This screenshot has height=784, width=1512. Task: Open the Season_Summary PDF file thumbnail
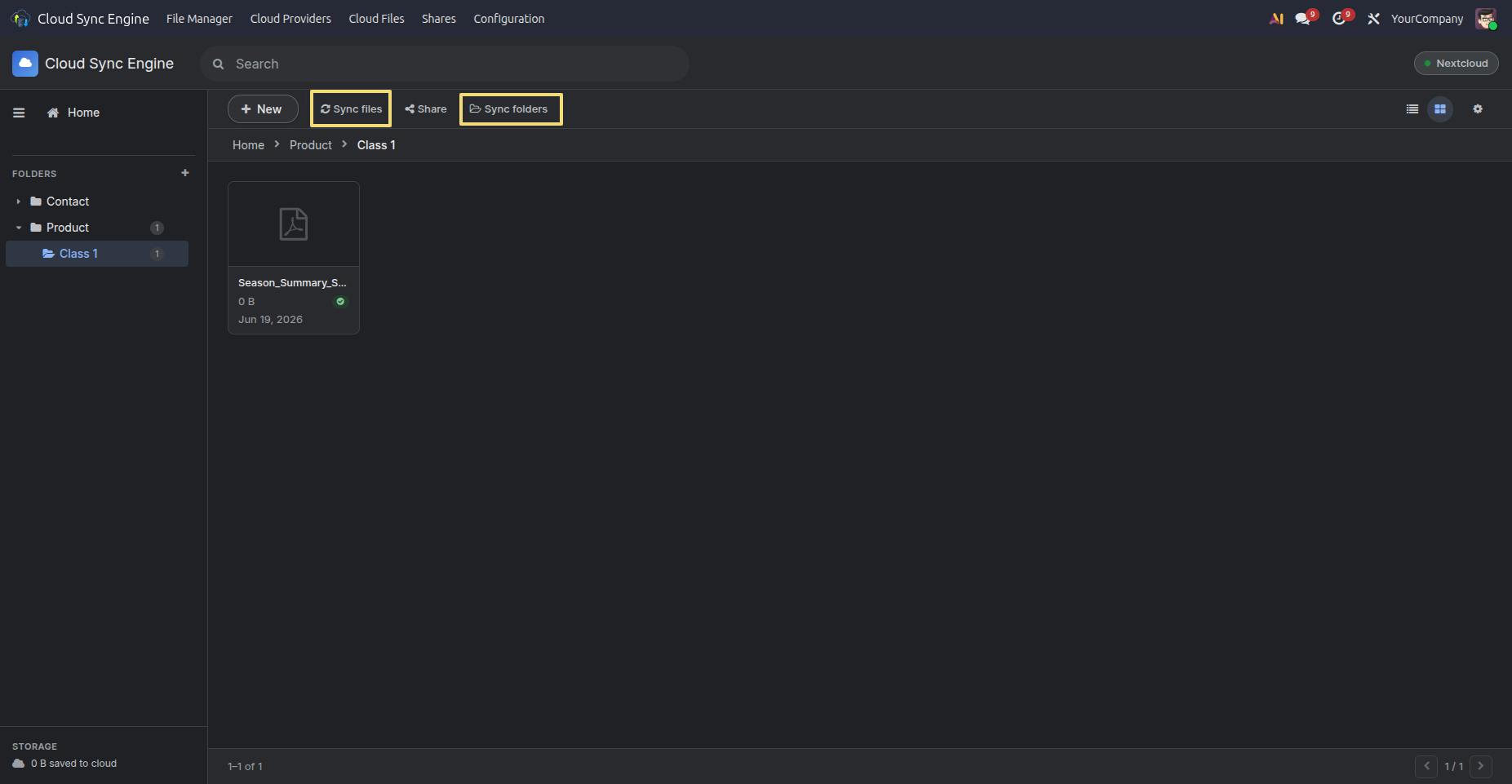tap(294, 224)
